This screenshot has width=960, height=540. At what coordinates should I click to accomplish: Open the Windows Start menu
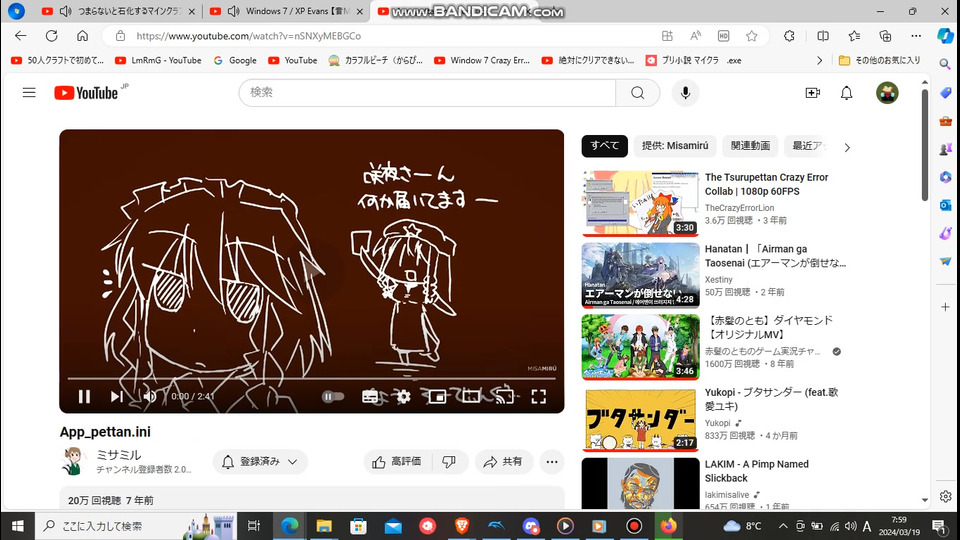pyautogui.click(x=18, y=526)
